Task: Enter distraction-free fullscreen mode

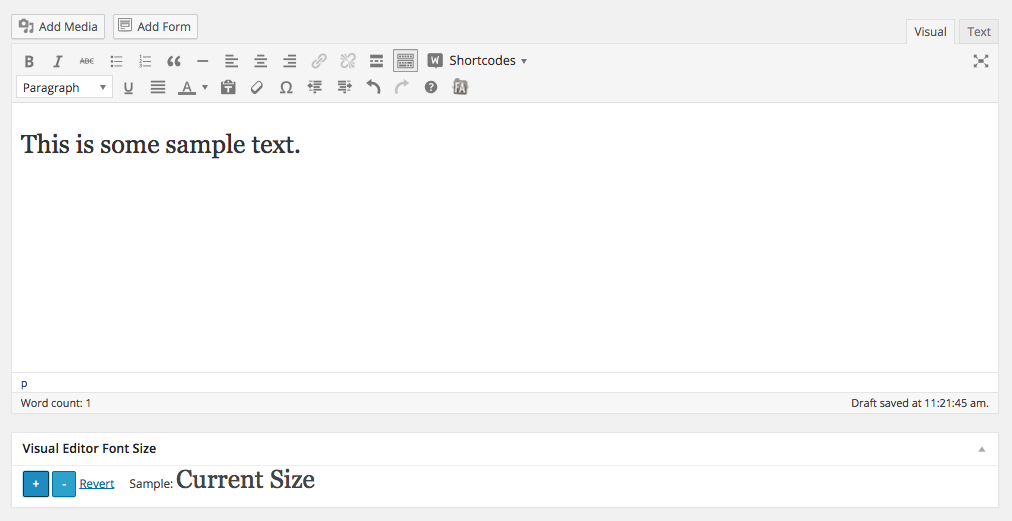Action: (x=981, y=61)
